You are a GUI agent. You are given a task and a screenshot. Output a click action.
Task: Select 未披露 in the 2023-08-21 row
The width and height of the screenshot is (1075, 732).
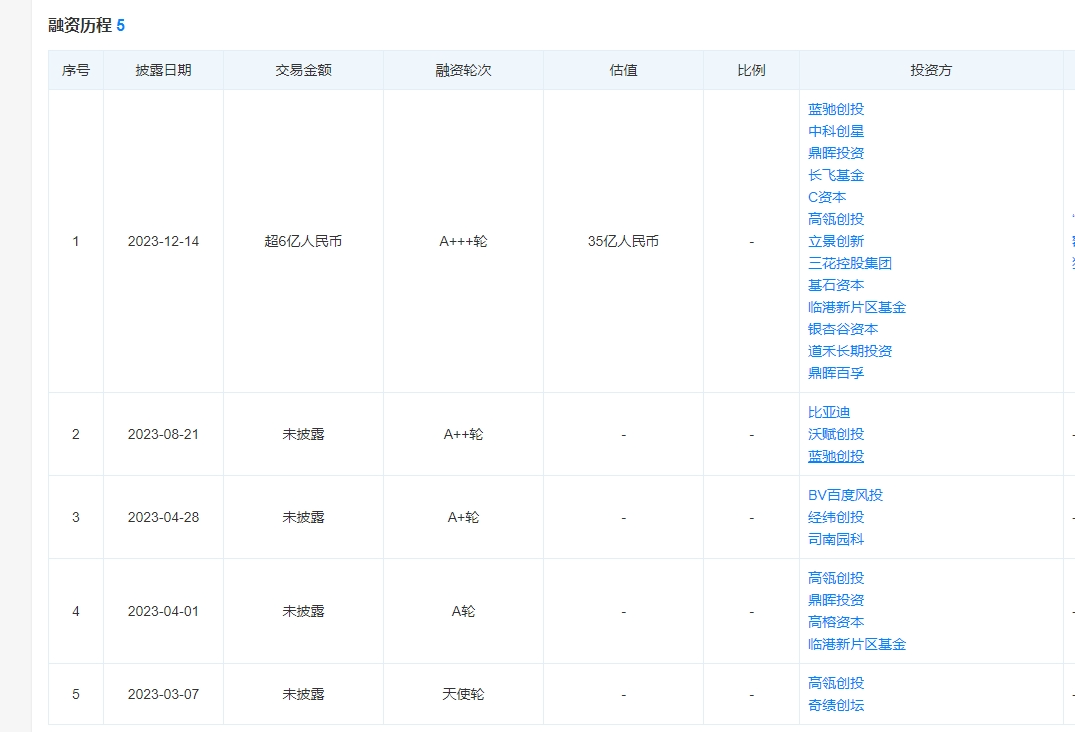point(303,434)
